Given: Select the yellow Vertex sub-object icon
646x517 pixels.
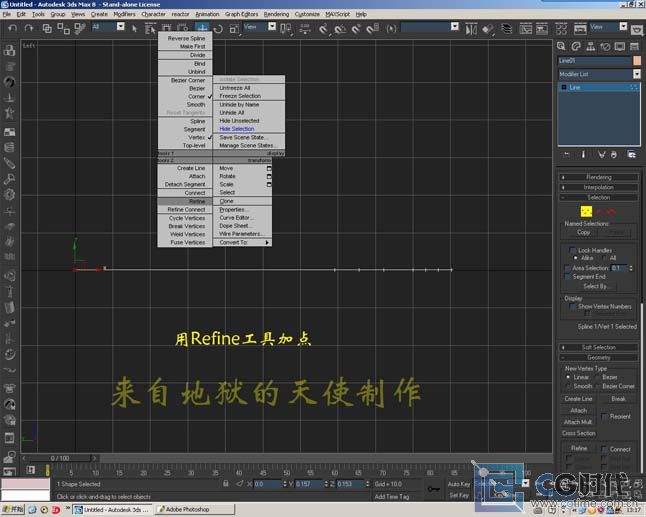Looking at the screenshot, I should click(x=586, y=211).
